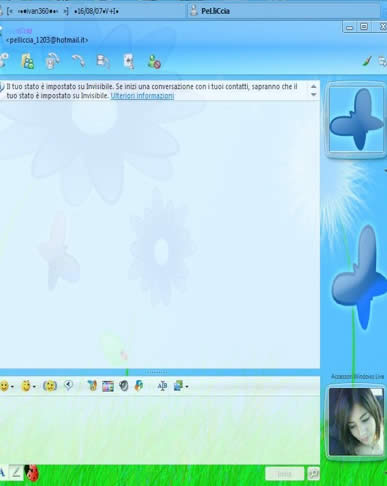This screenshot has width=387, height=486.
Task: Click the contact's butterfly display picture
Action: click(x=356, y=119)
